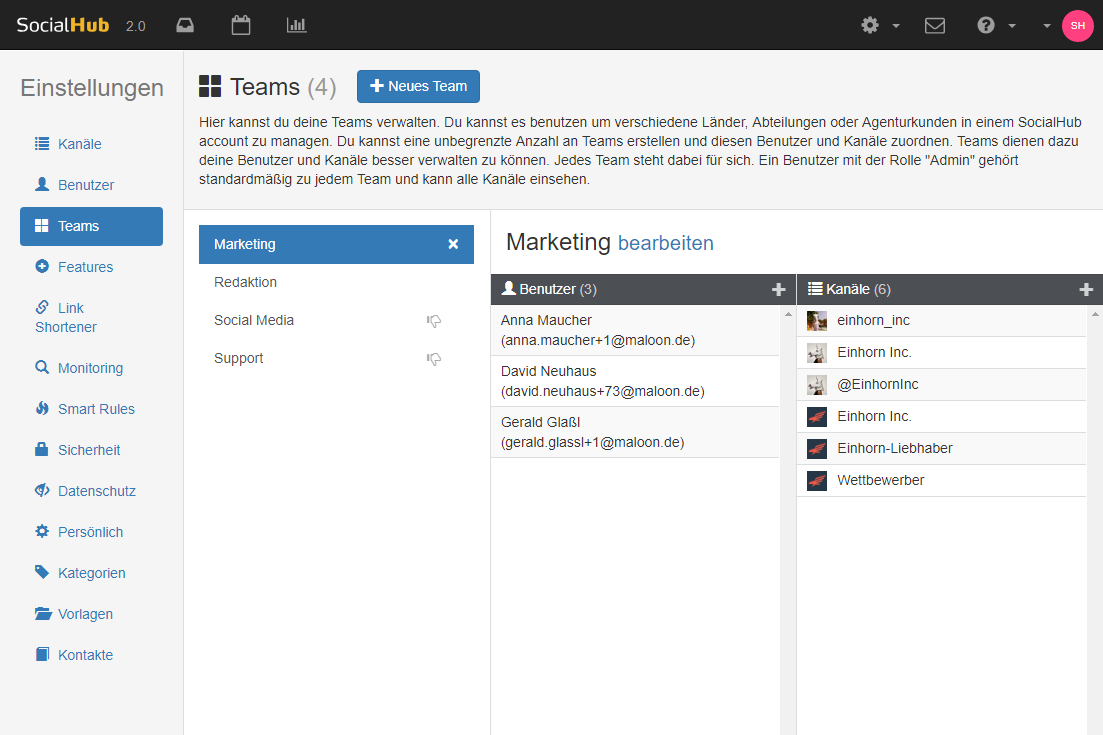Click thumbs-down icon next to Support
The height and width of the screenshot is (735, 1103).
(434, 359)
